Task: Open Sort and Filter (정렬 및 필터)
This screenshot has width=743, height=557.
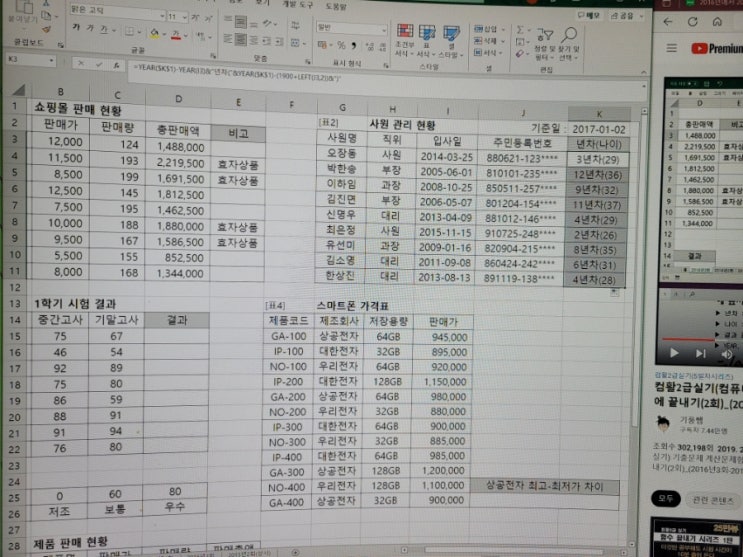Action: (545, 44)
